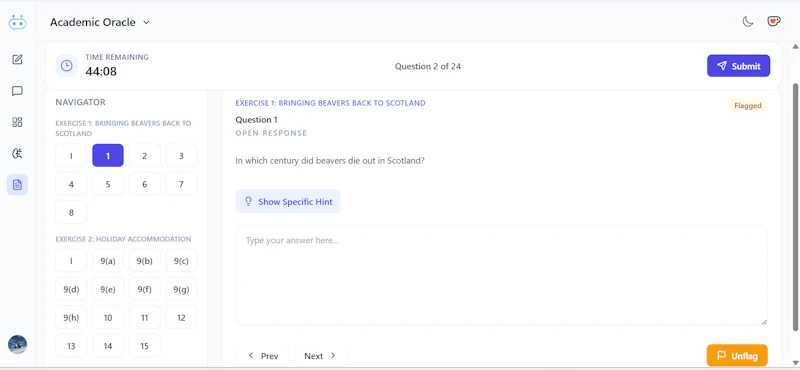Viewport: 800px width, 370px height.
Task: Jump to question 2 in navigator
Action: coord(144,156)
